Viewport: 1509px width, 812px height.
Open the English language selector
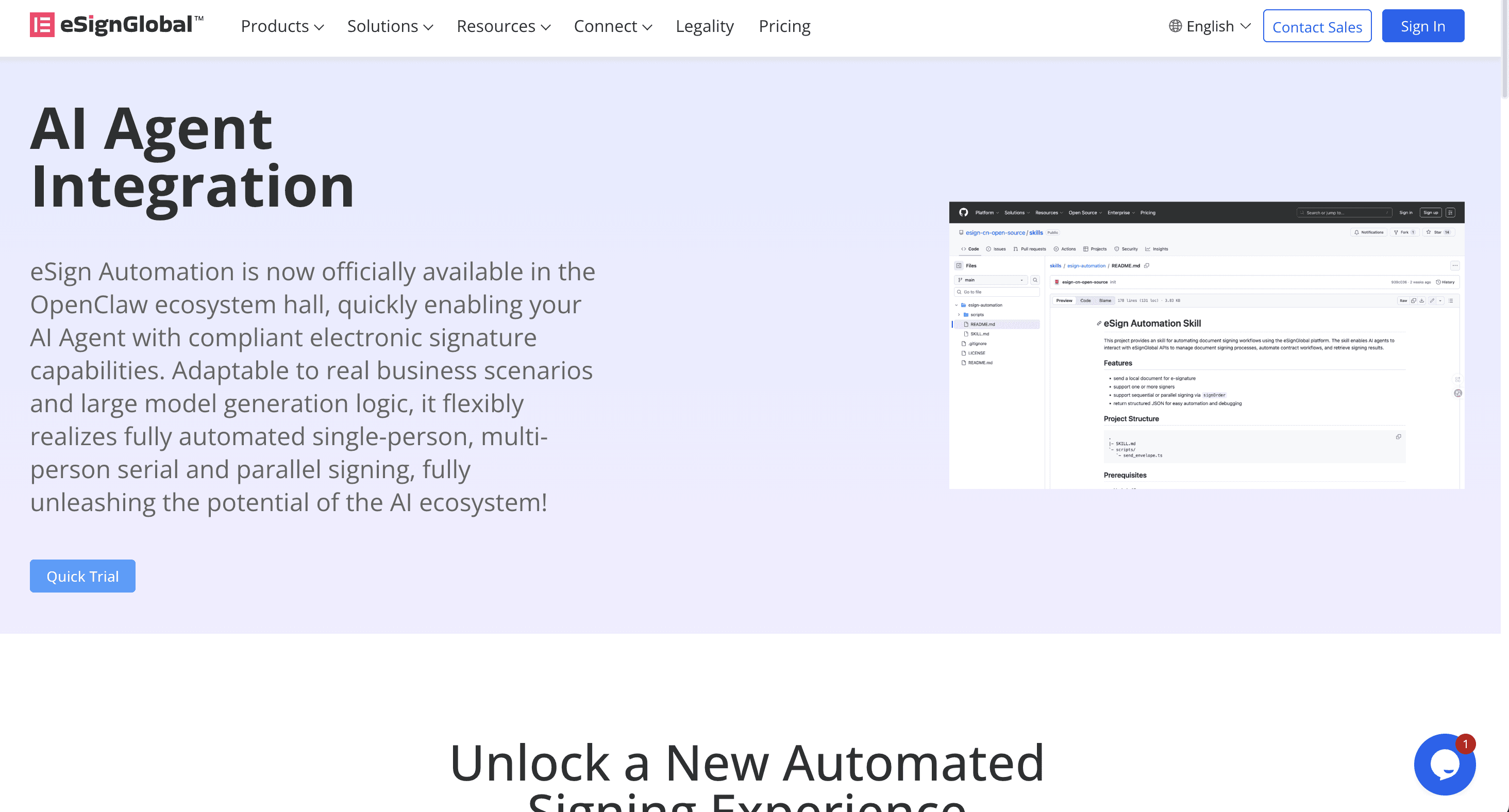[x=1210, y=26]
